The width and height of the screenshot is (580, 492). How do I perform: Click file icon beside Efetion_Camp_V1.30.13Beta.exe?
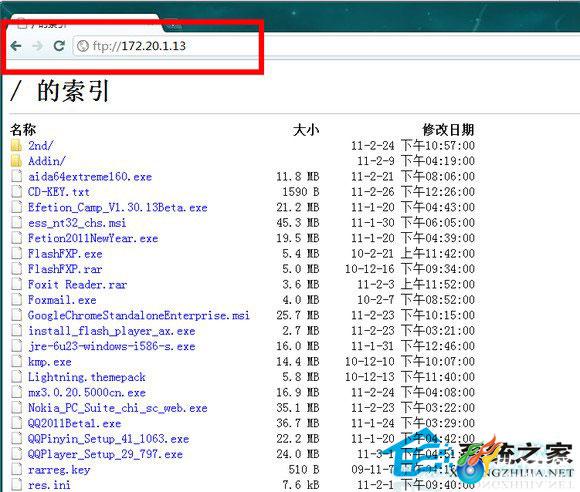coord(16,207)
